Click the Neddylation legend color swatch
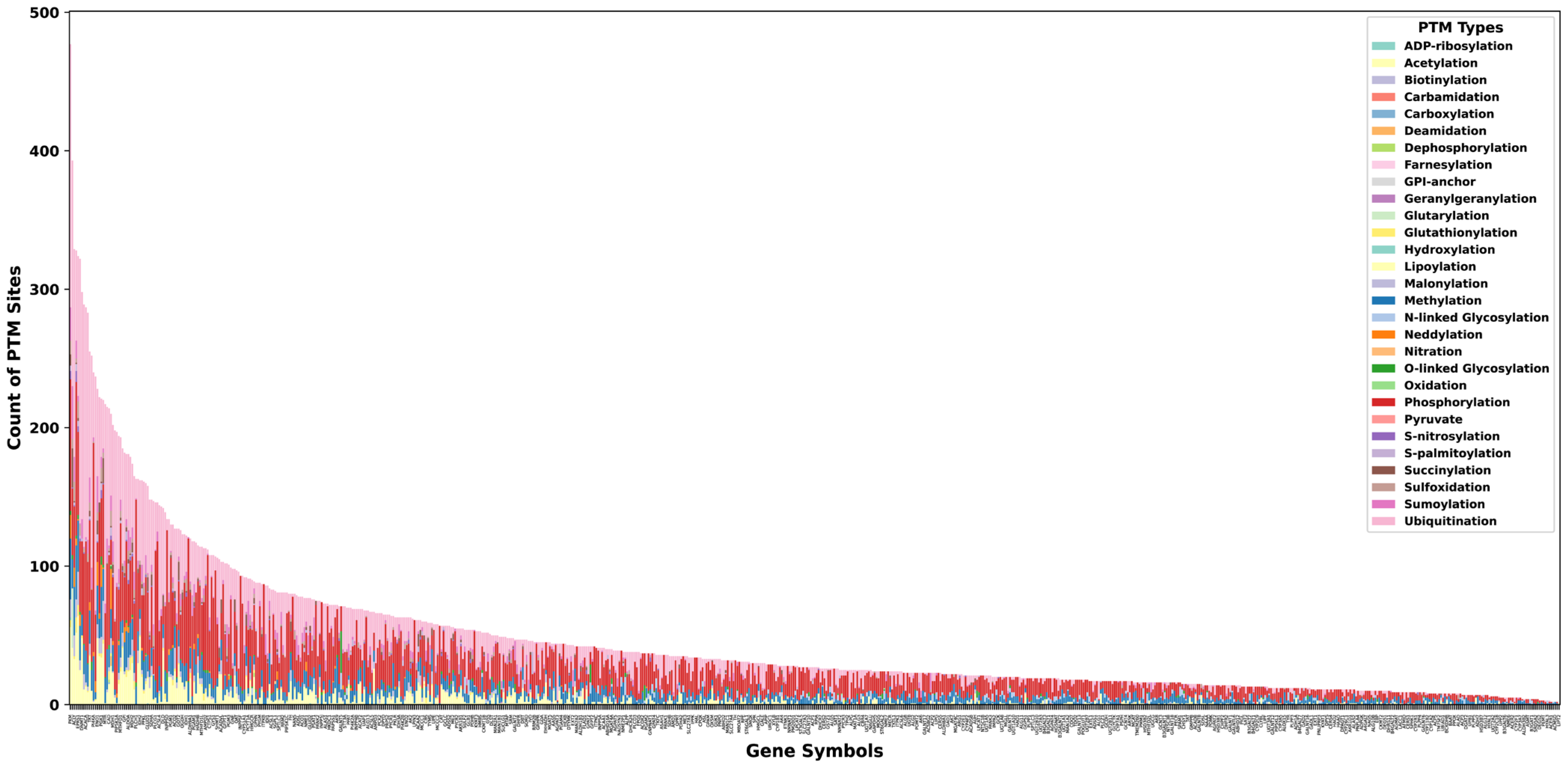The height and width of the screenshot is (766, 1568). [x=1383, y=335]
